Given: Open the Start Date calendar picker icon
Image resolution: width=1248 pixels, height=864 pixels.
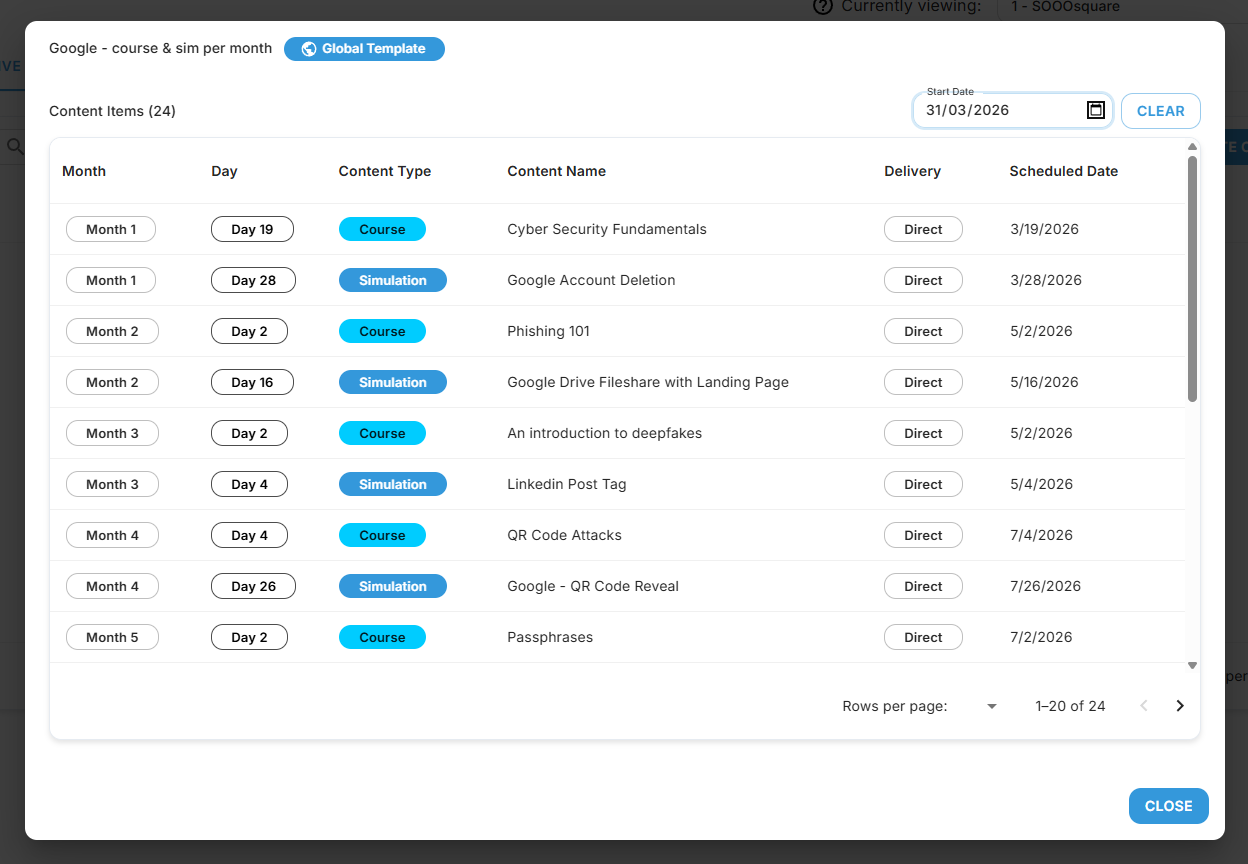Looking at the screenshot, I should [x=1095, y=110].
